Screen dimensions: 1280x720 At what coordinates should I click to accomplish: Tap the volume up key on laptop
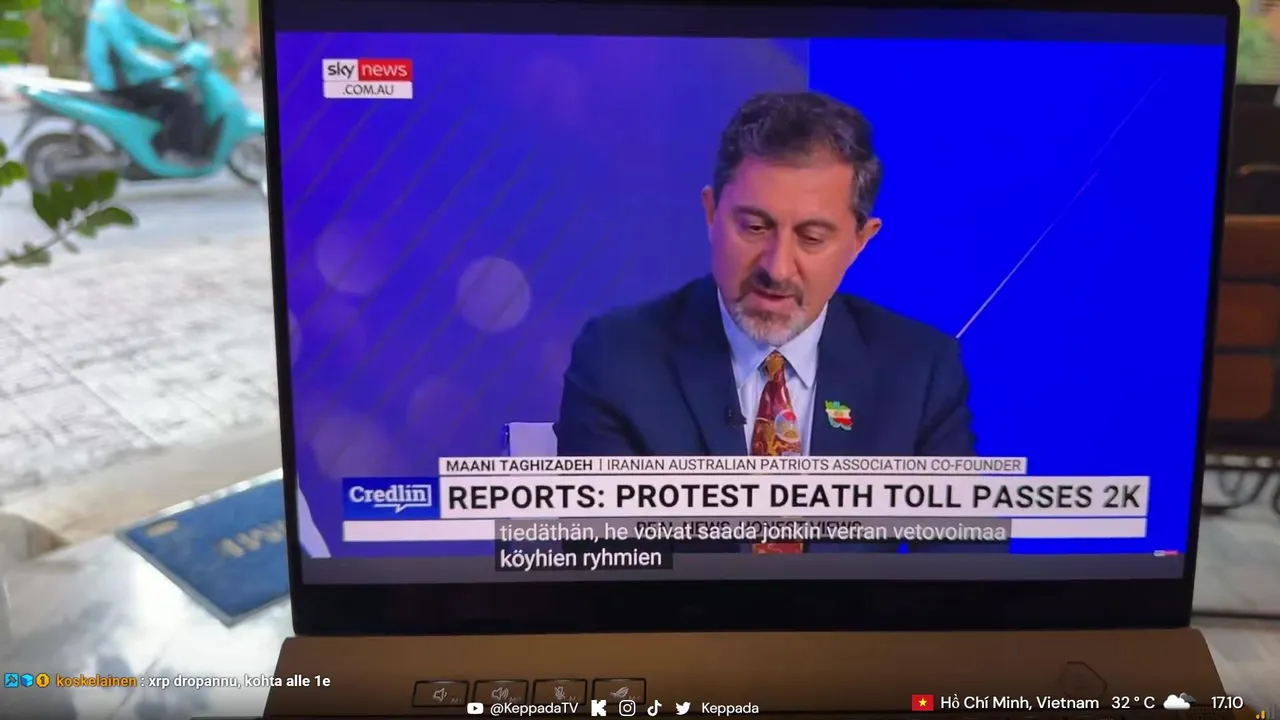coord(500,692)
